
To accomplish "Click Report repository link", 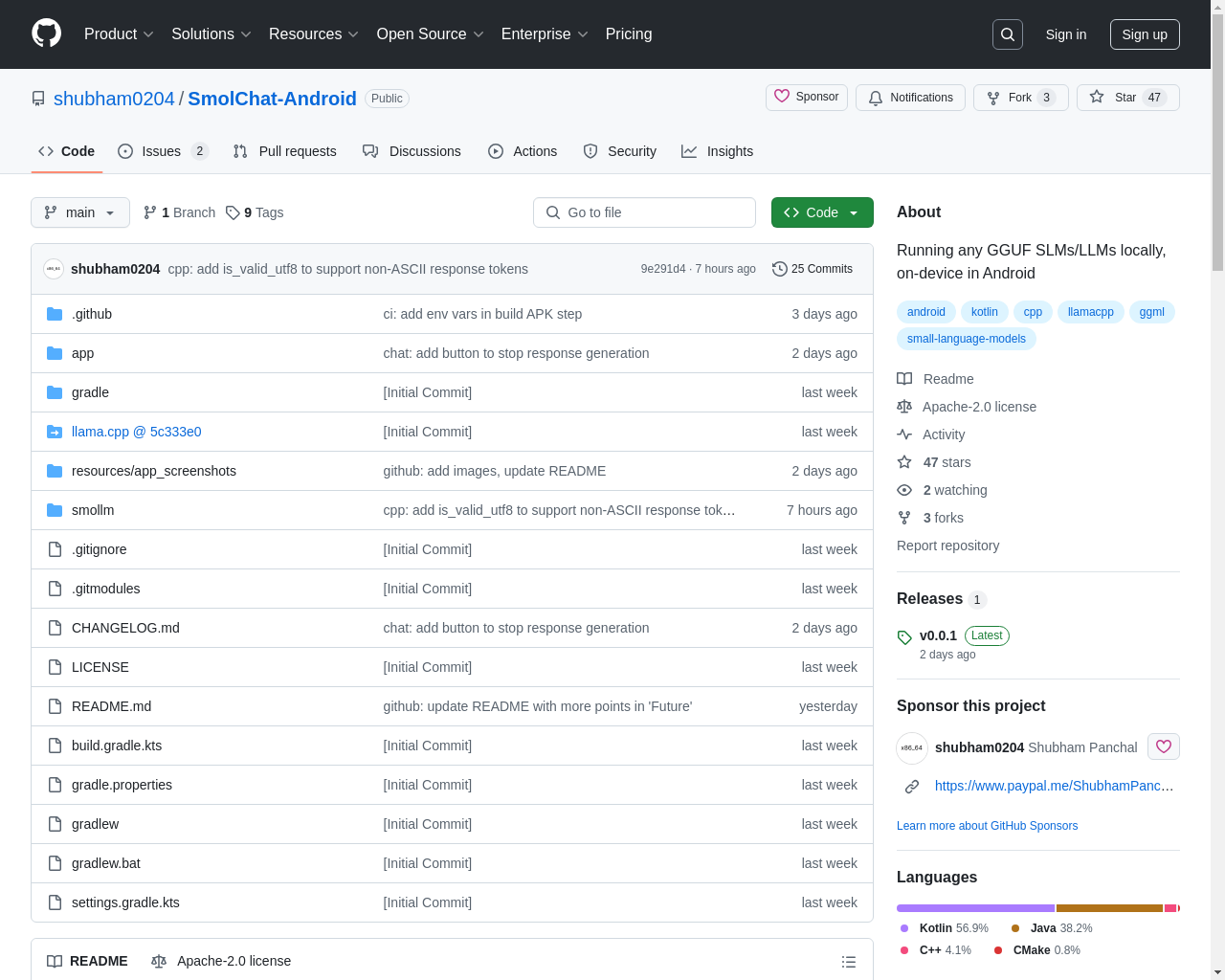I will (947, 546).
